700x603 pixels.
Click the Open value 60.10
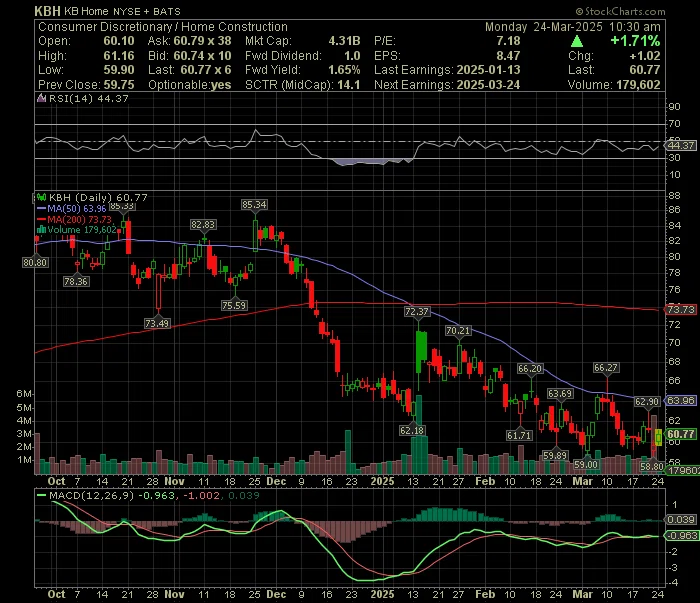click(x=119, y=41)
